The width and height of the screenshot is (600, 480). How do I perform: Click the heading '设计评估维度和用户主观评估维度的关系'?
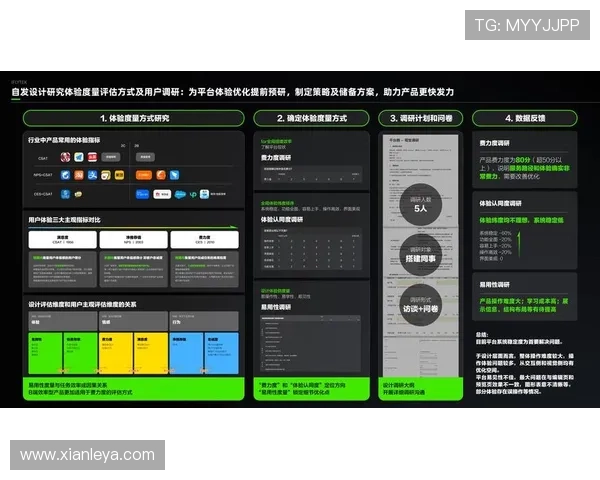[x=82, y=305]
